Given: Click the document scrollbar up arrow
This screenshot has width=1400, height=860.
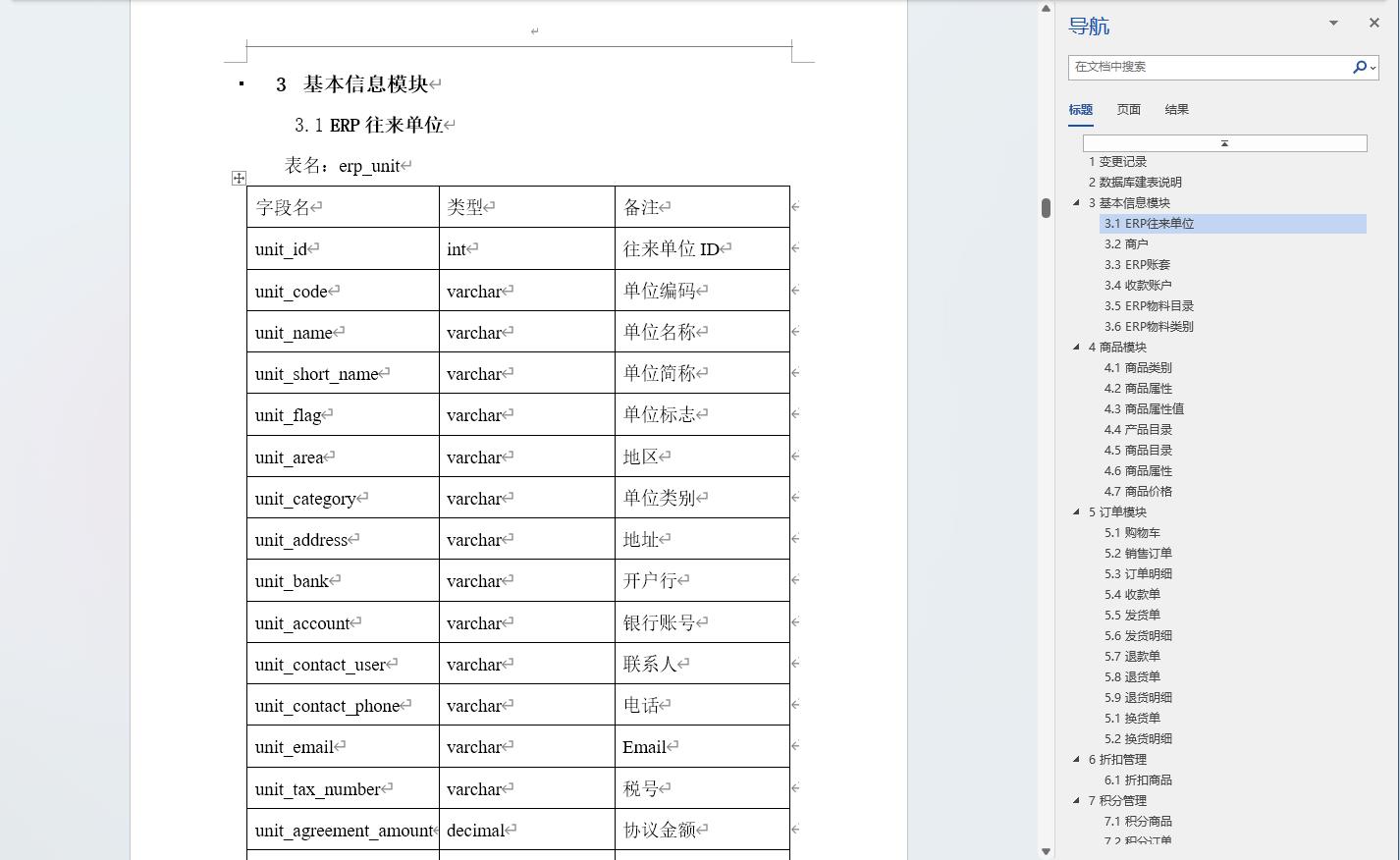Looking at the screenshot, I should [x=1046, y=8].
